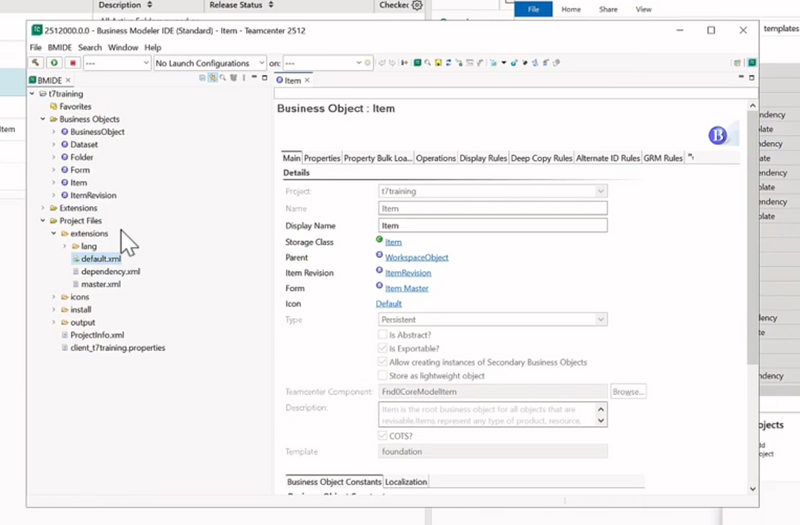Close the Item editor tab

click(307, 80)
